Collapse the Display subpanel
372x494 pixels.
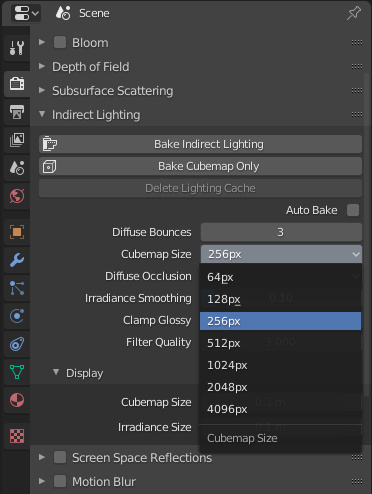(56, 373)
